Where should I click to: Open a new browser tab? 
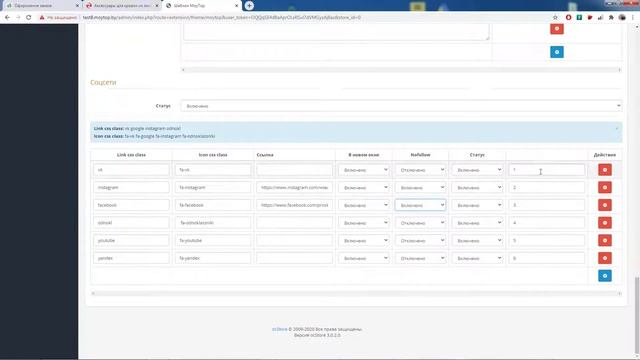coord(249,6)
